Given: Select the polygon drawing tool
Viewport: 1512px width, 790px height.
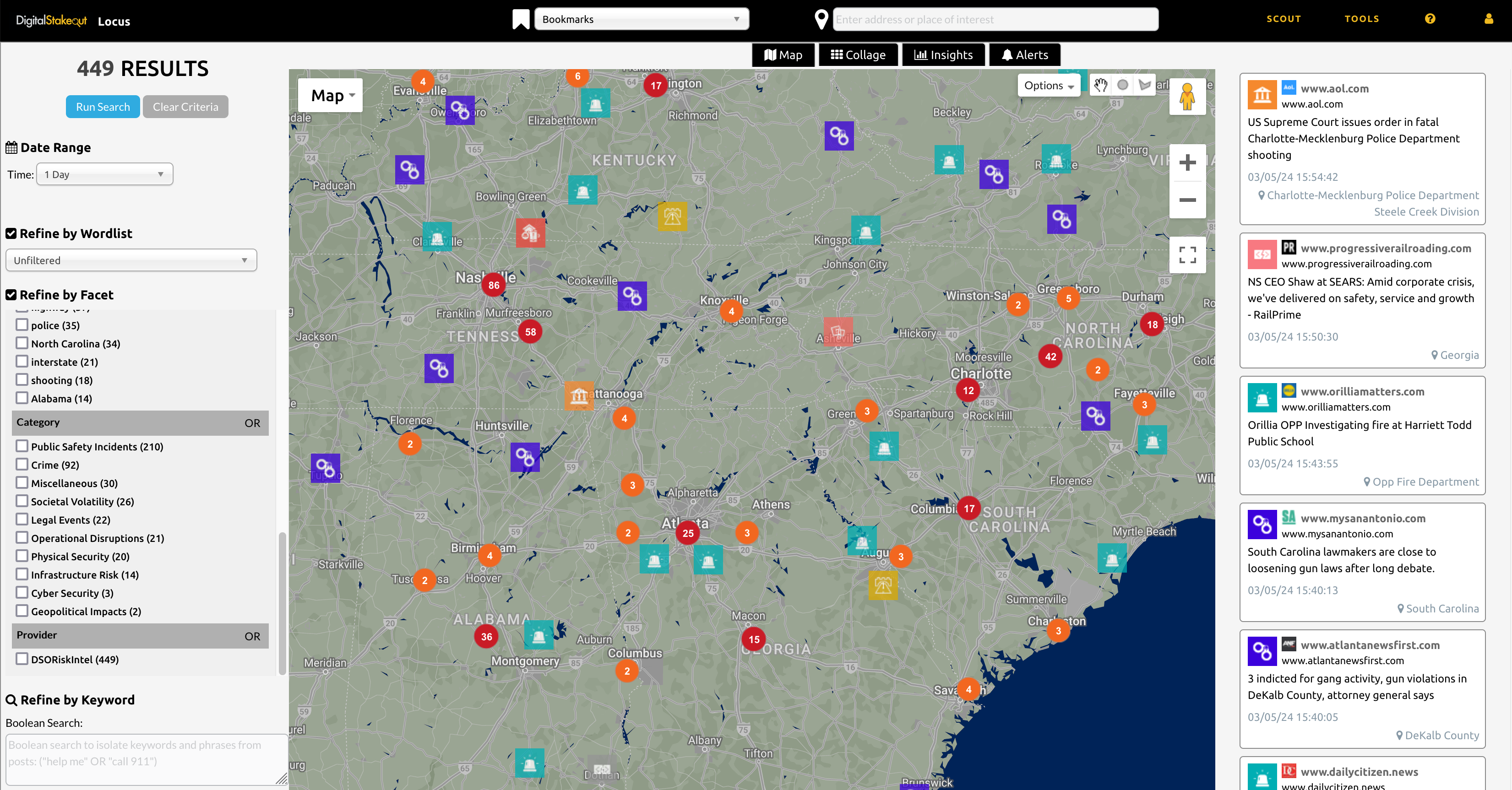Looking at the screenshot, I should pyautogui.click(x=1145, y=85).
